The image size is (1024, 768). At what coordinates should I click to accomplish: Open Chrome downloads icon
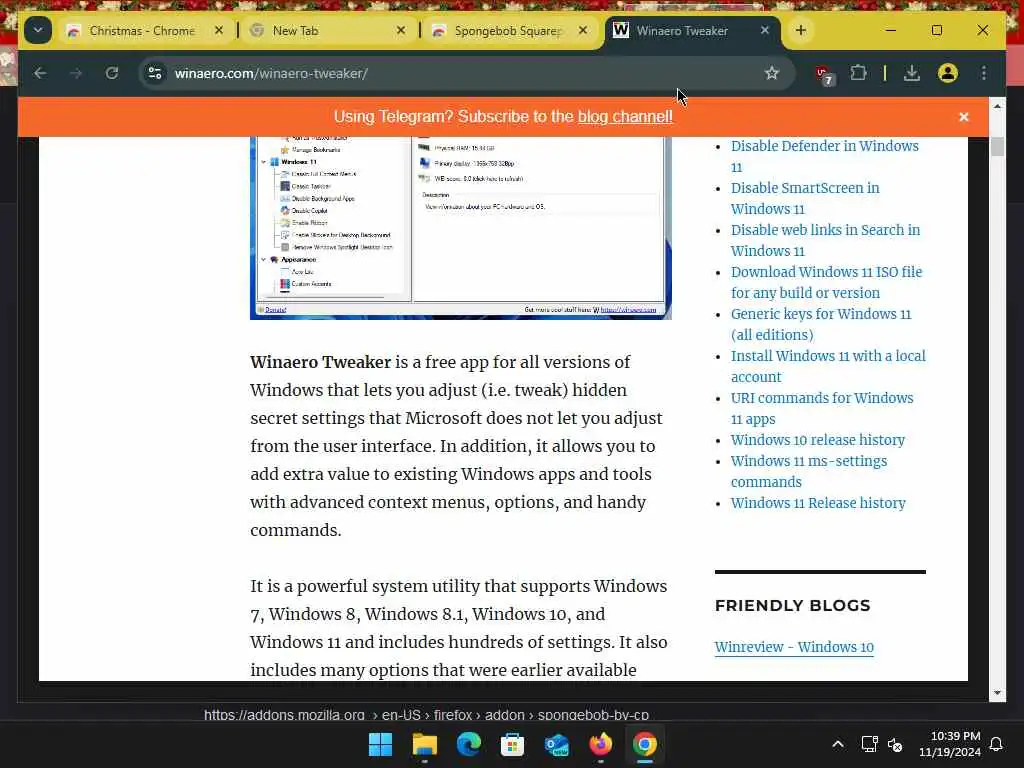point(912,73)
